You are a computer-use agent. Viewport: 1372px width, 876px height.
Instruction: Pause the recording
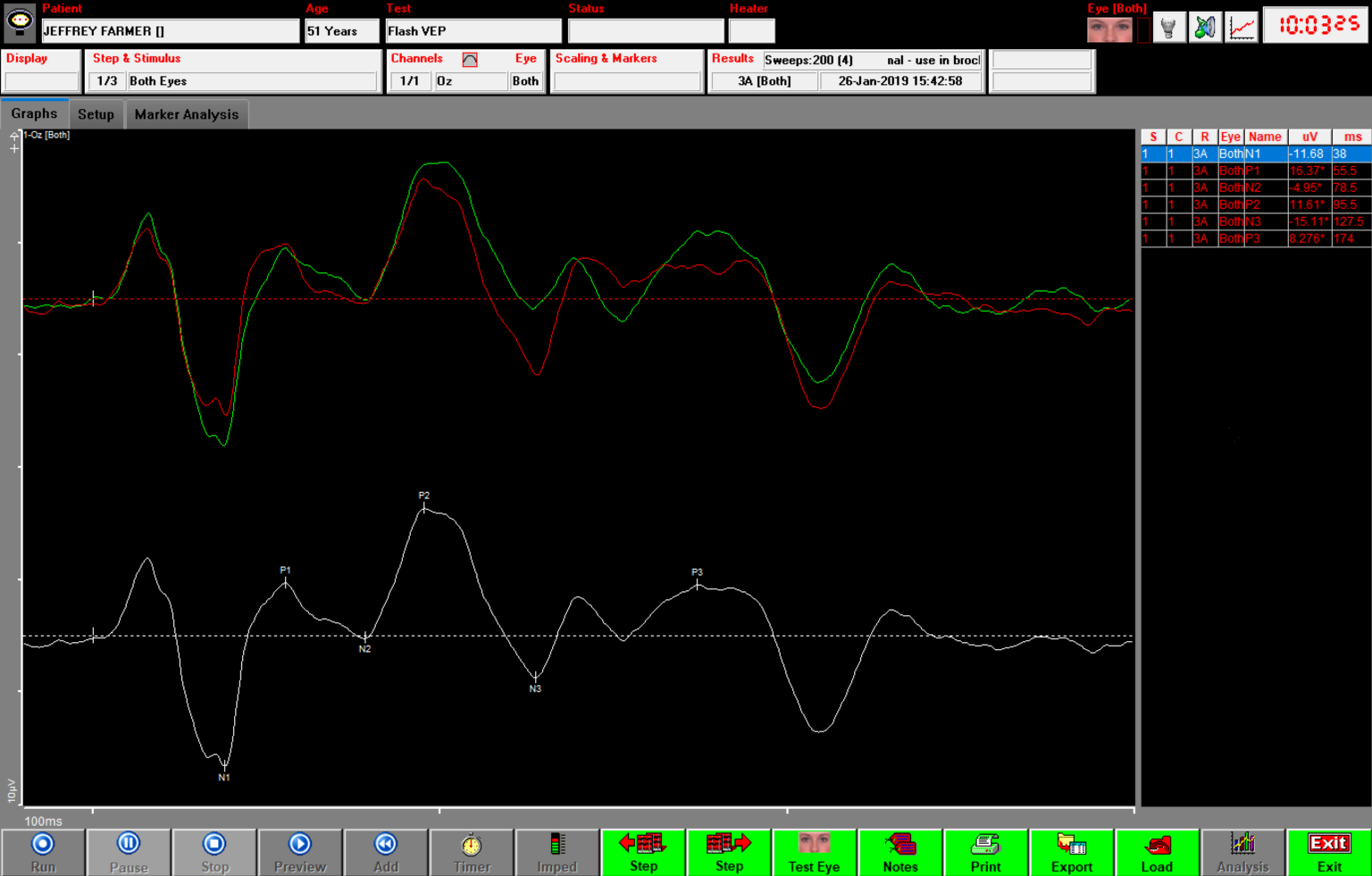point(129,849)
